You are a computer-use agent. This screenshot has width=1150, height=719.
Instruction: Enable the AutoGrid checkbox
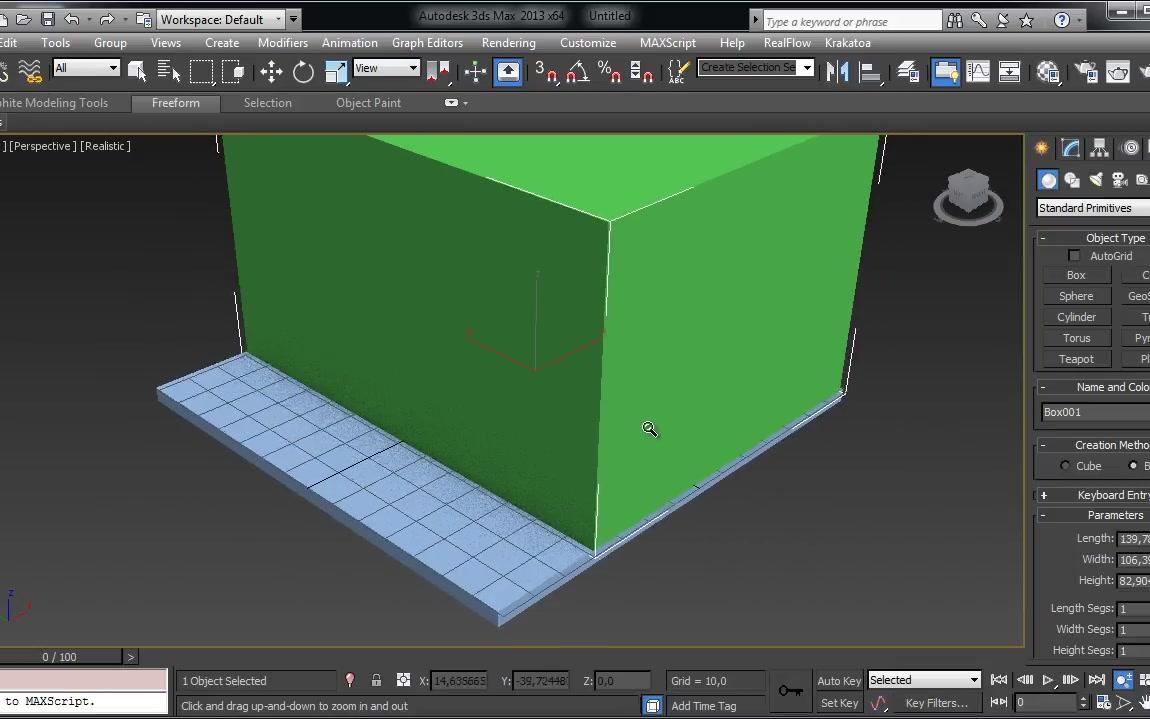pyautogui.click(x=1074, y=255)
